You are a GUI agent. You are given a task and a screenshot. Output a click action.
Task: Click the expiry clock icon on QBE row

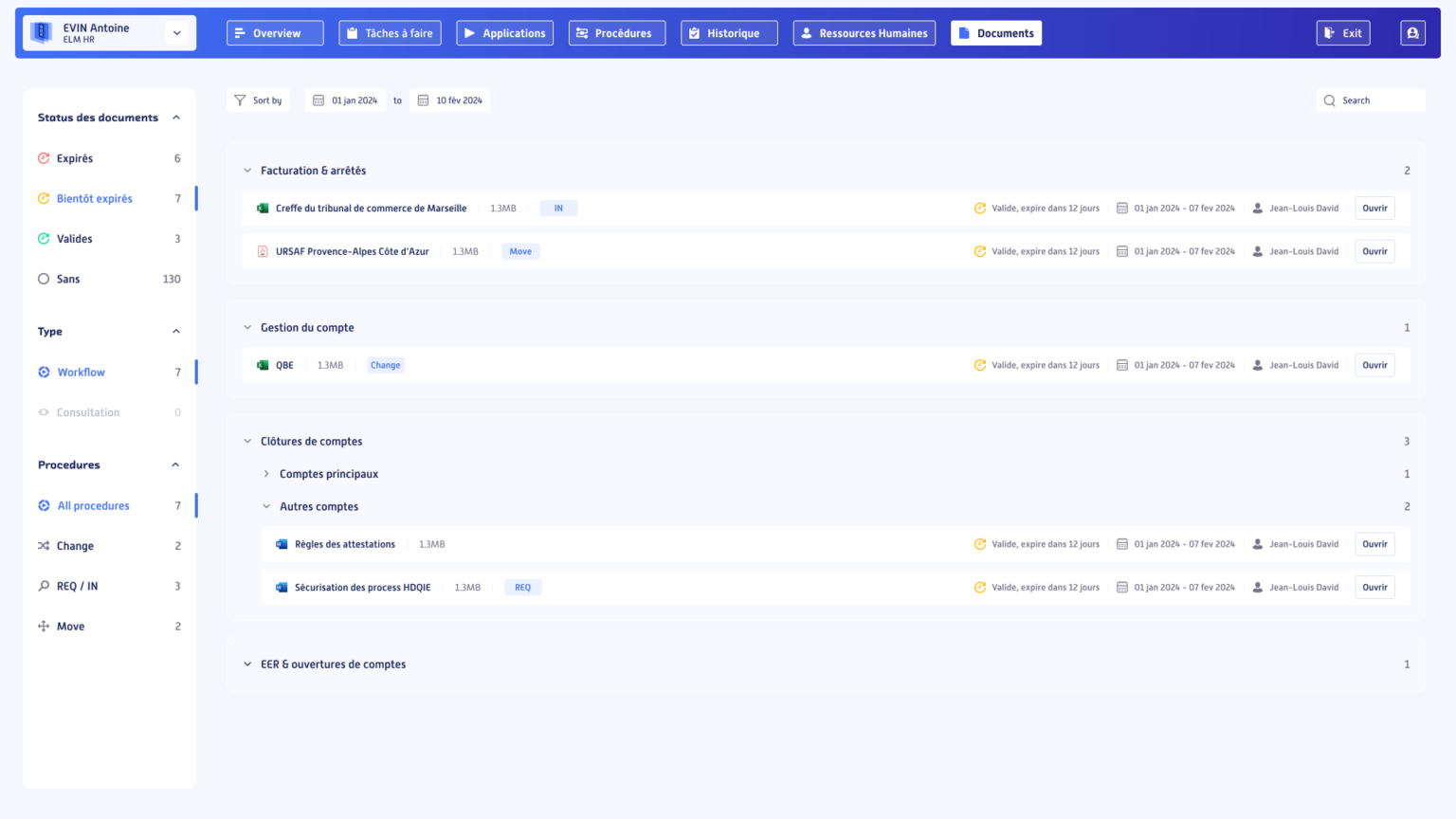point(979,365)
